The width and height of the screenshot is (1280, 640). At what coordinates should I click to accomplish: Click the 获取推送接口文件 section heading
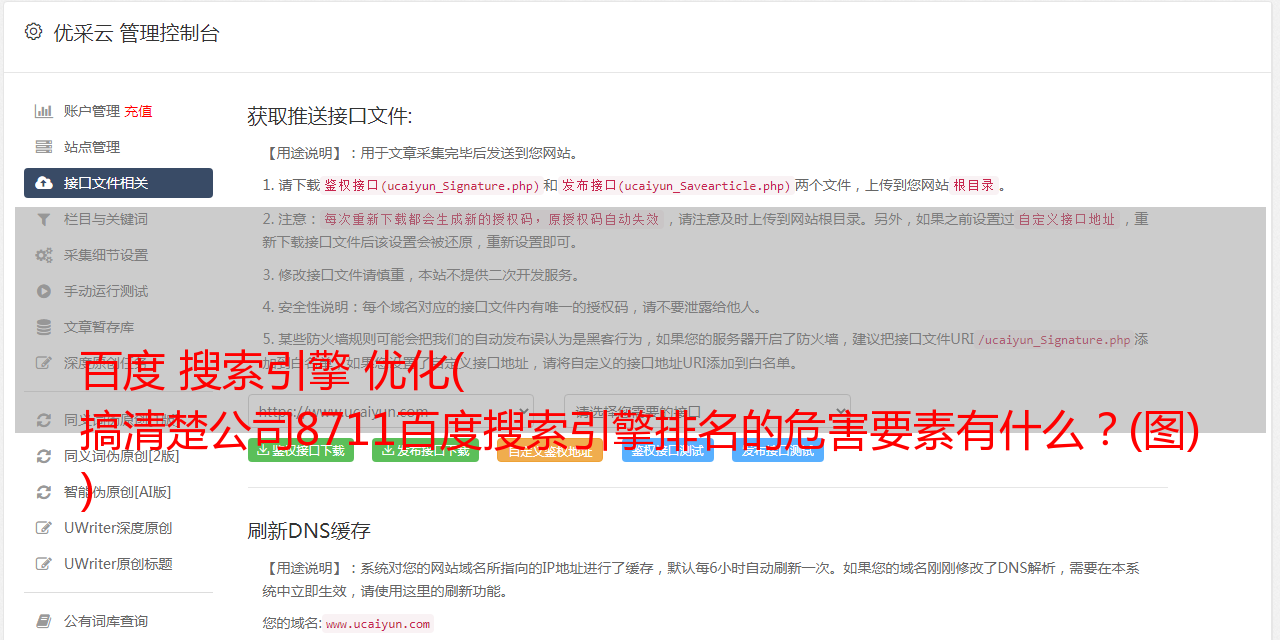(330, 116)
